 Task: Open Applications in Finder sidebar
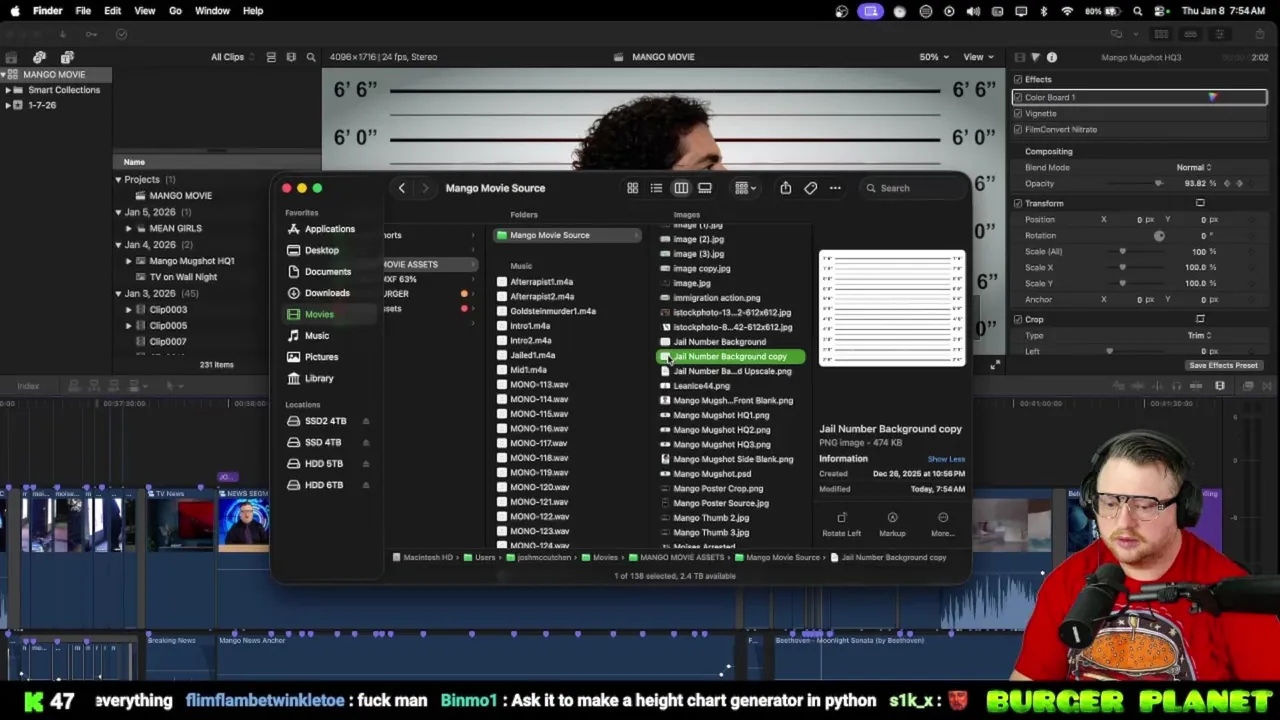point(329,229)
